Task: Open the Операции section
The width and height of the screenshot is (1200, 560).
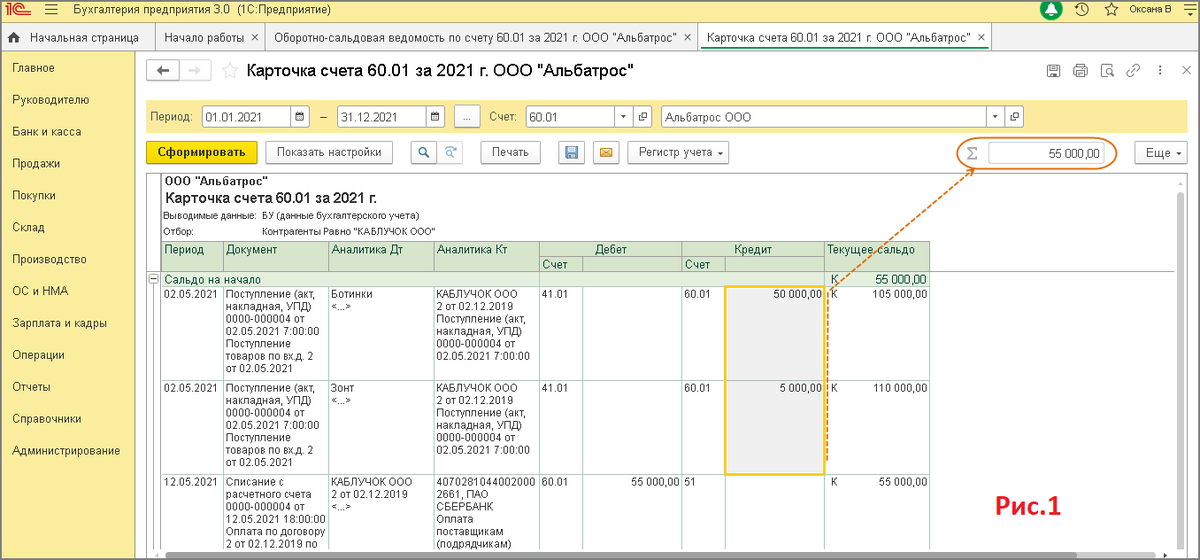Action: (x=39, y=355)
